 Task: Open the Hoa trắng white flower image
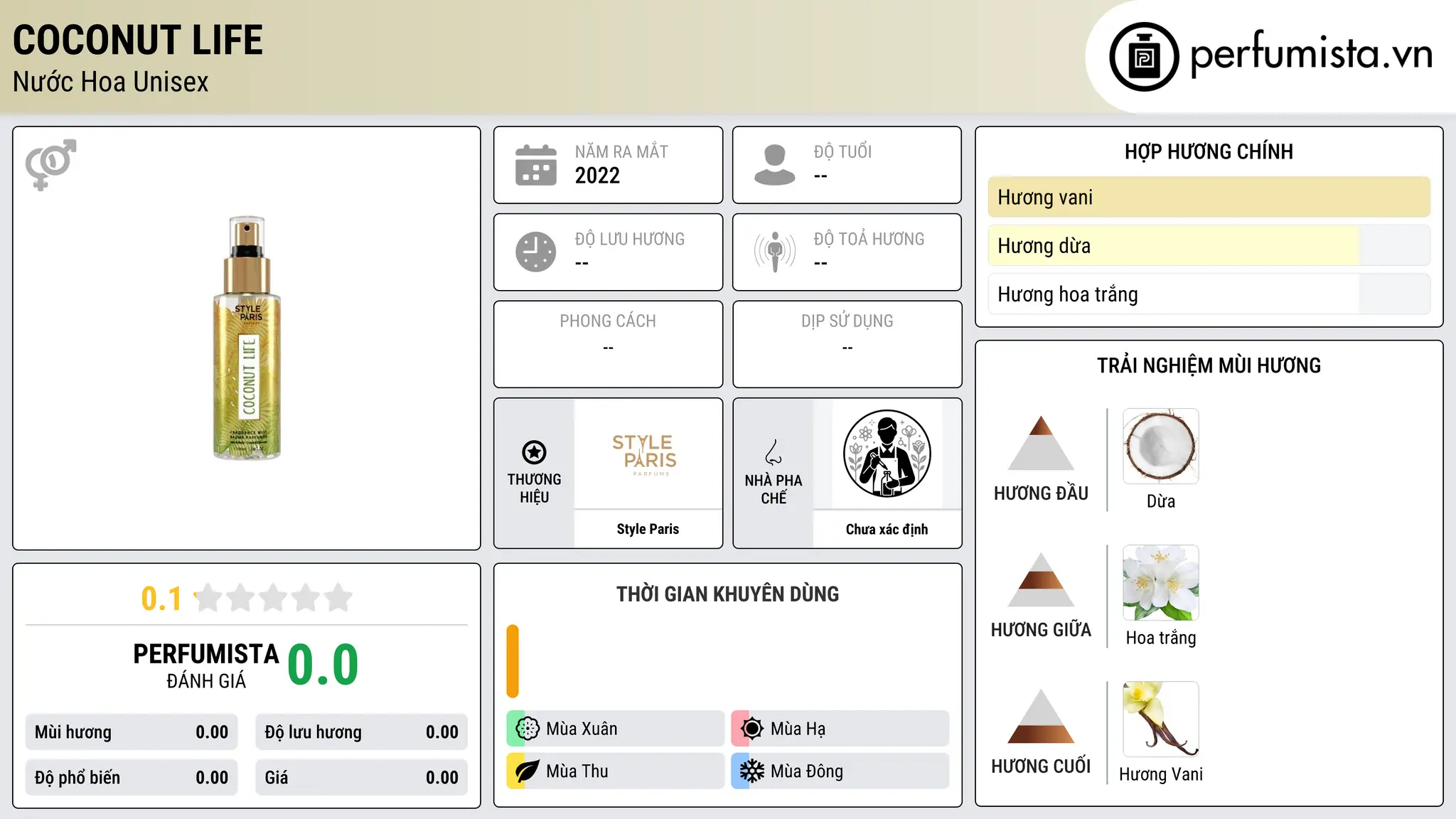point(1161,583)
